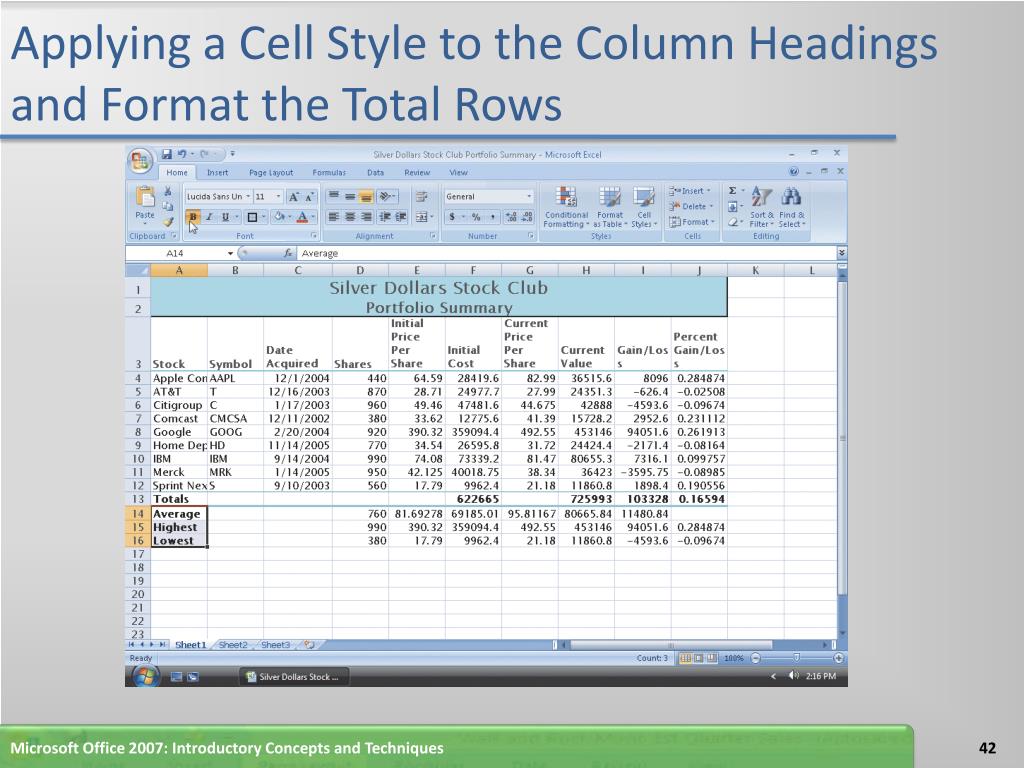Click Increase Decimal button
Viewport: 1024px width, 768px height.
511,217
